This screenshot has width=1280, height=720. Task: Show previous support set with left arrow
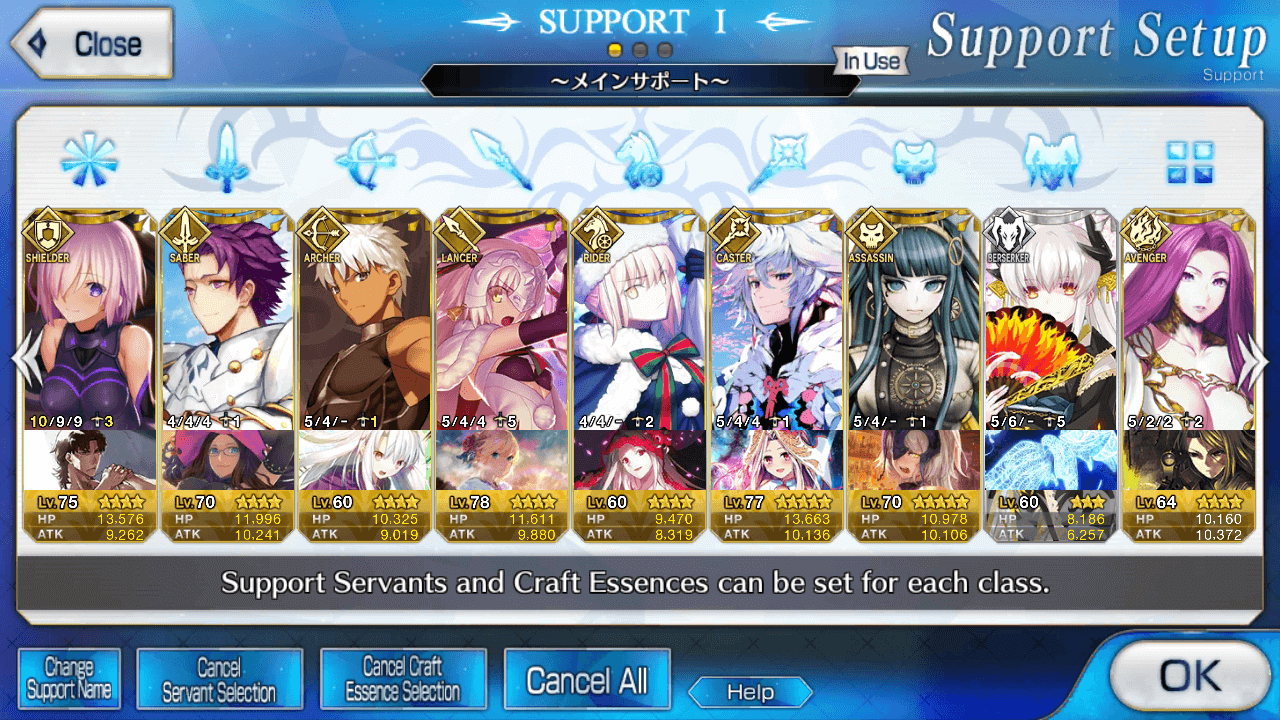tap(24, 357)
